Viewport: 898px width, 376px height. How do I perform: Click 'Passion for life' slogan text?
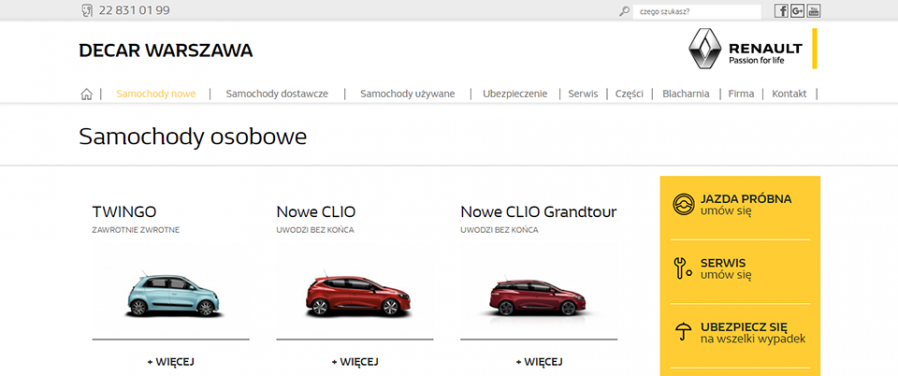coord(756,60)
